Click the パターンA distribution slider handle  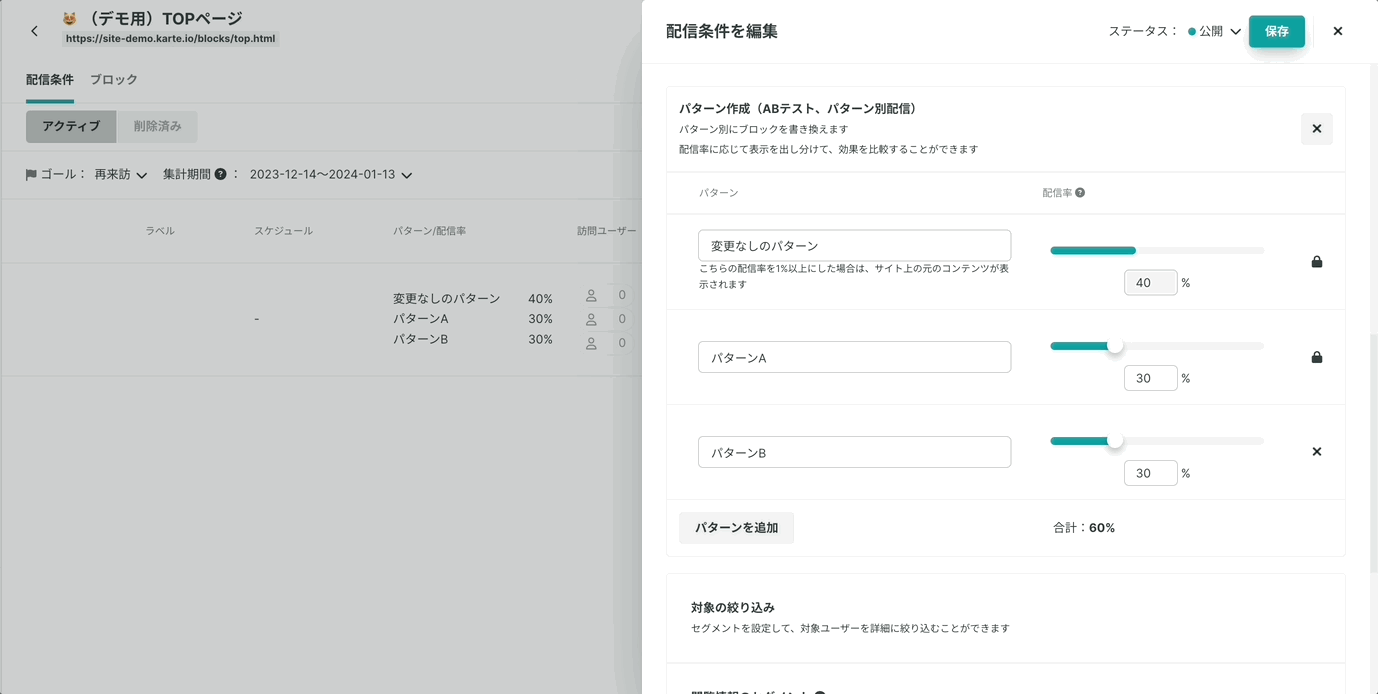(1114, 345)
